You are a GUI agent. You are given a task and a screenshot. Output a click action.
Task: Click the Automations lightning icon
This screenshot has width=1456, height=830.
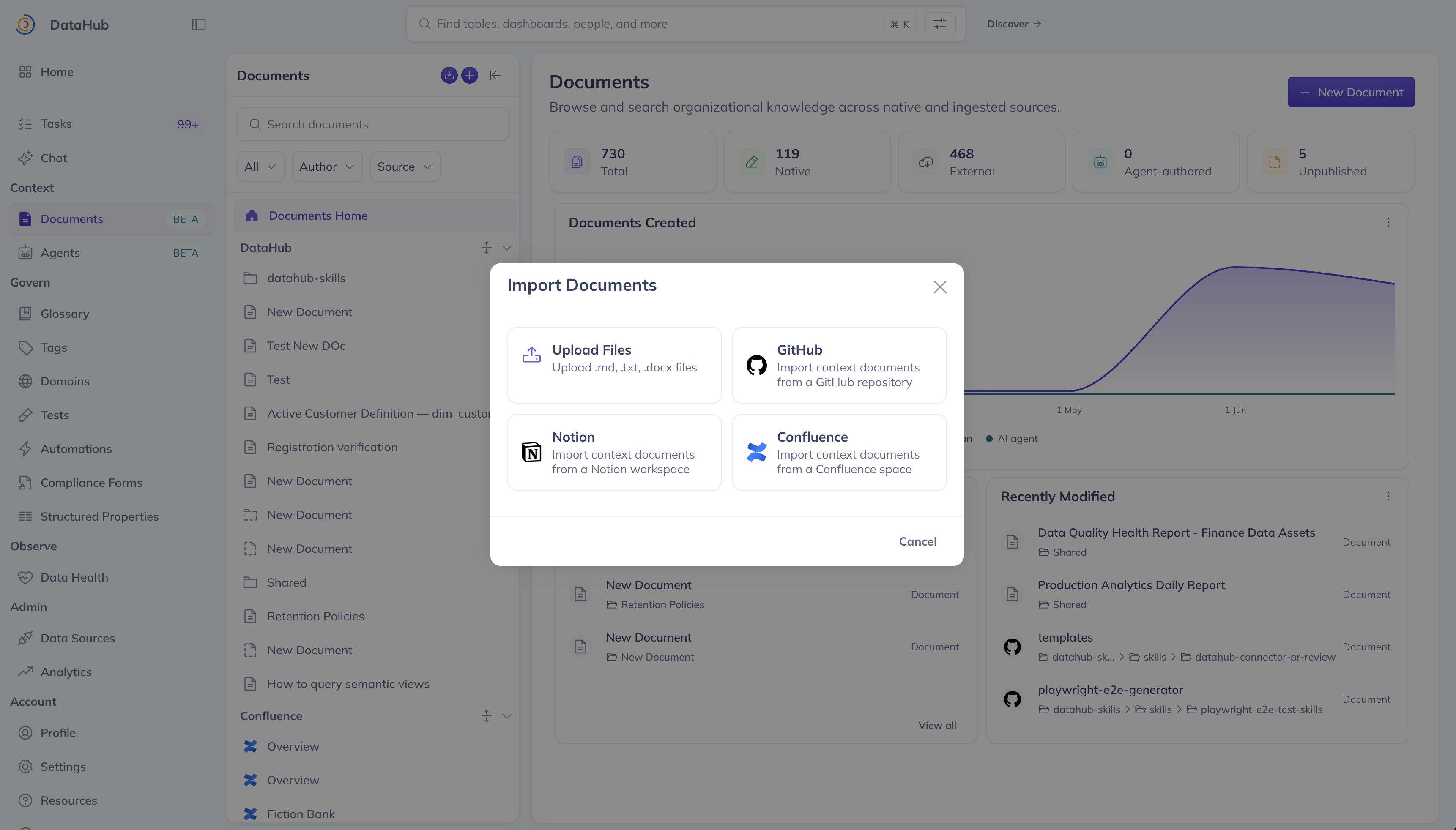pos(25,449)
